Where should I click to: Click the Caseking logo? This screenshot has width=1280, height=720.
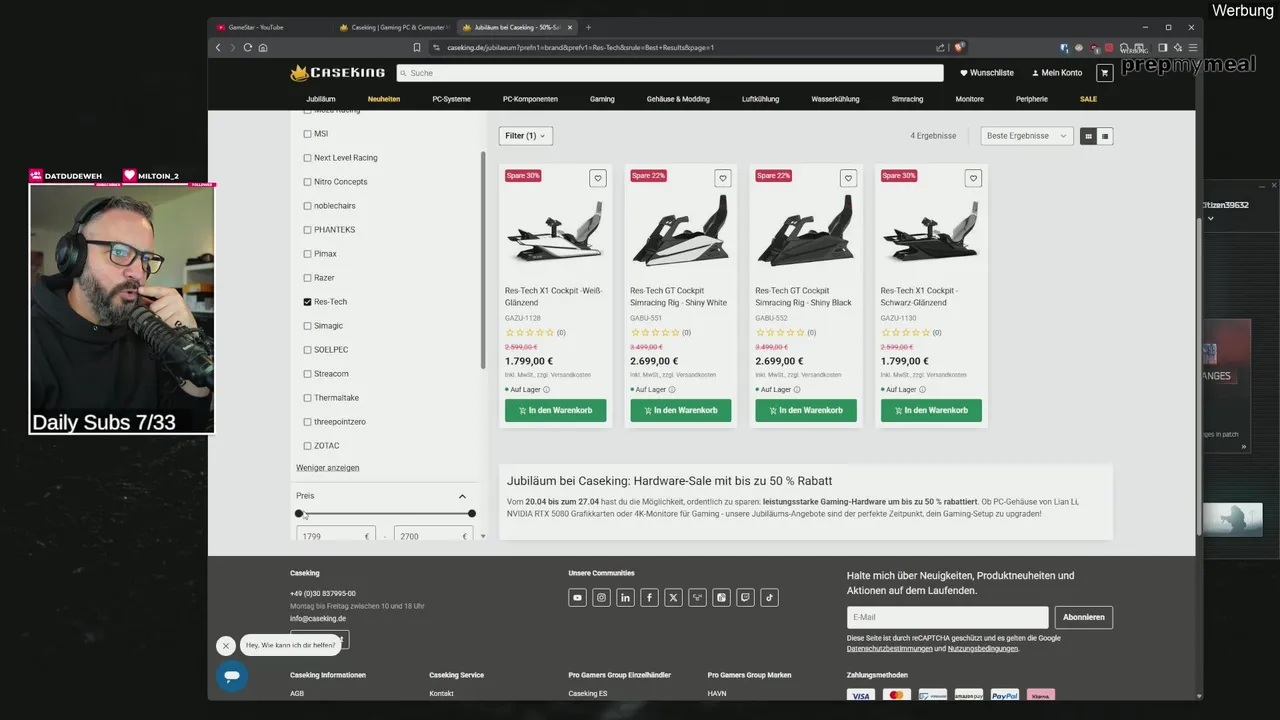[x=338, y=73]
